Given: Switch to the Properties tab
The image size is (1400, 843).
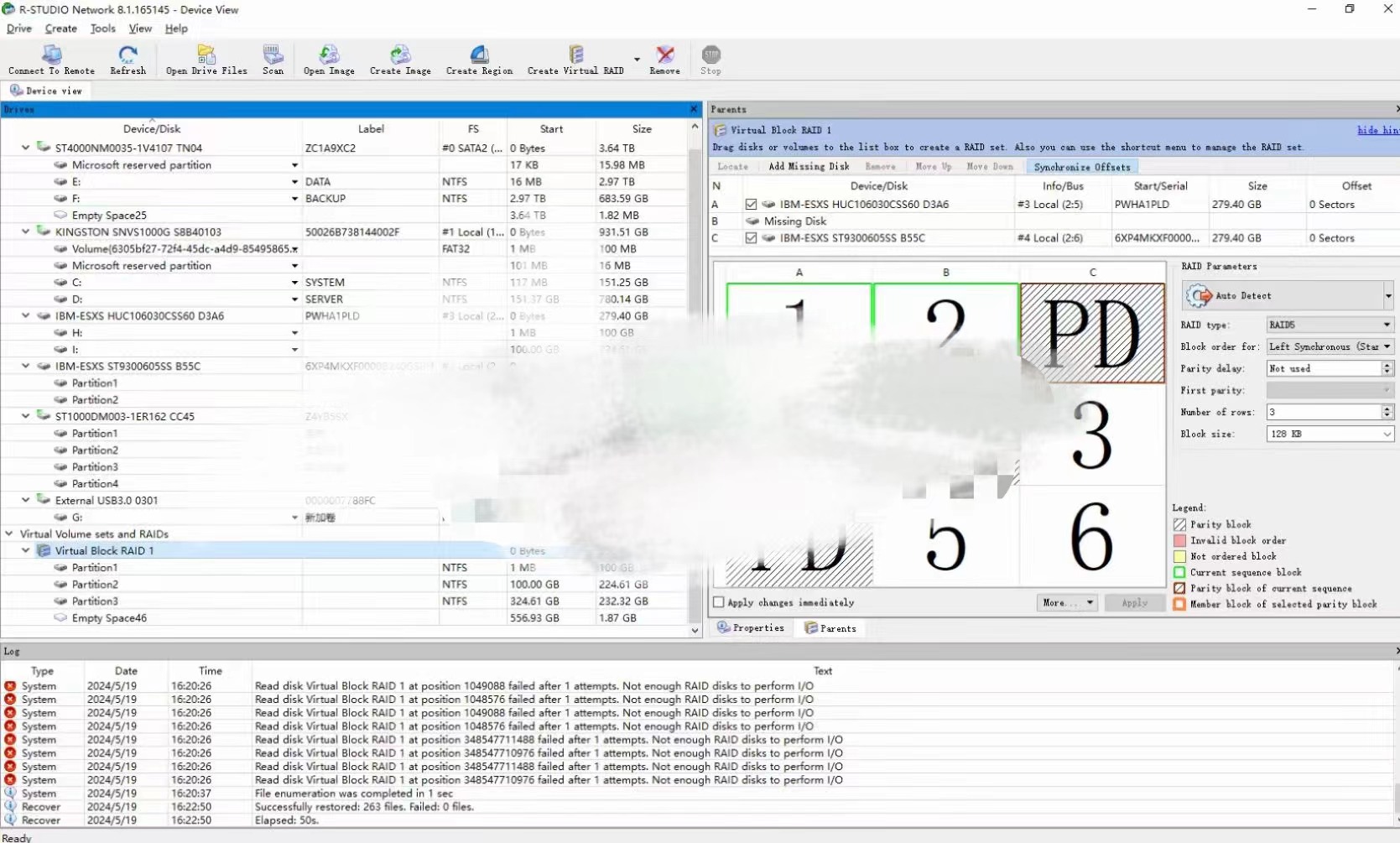Looking at the screenshot, I should coord(751,627).
